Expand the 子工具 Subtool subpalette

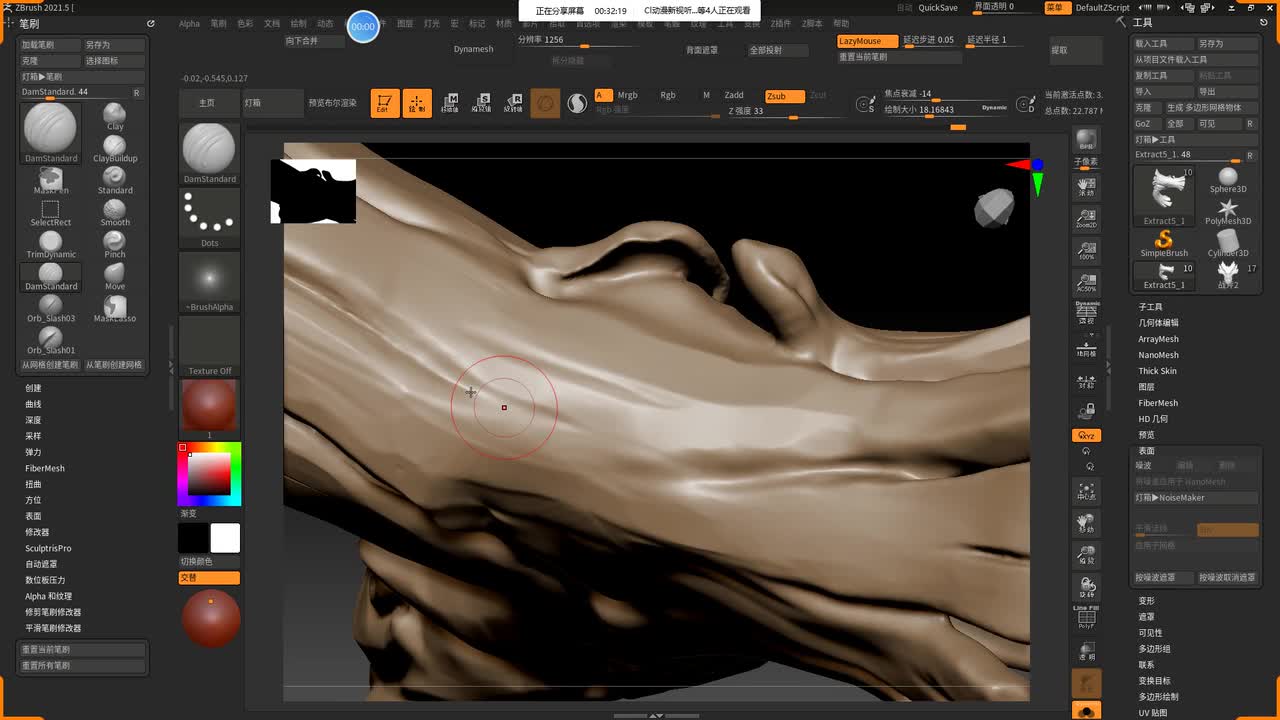pos(1150,307)
